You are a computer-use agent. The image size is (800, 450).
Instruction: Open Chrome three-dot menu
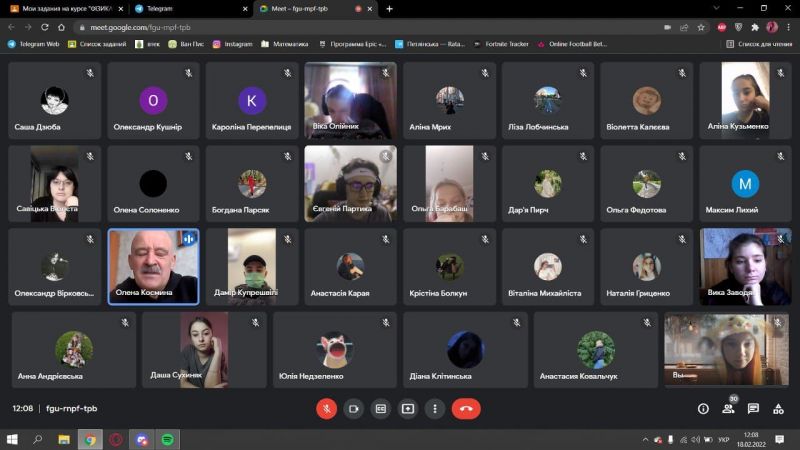click(x=788, y=28)
